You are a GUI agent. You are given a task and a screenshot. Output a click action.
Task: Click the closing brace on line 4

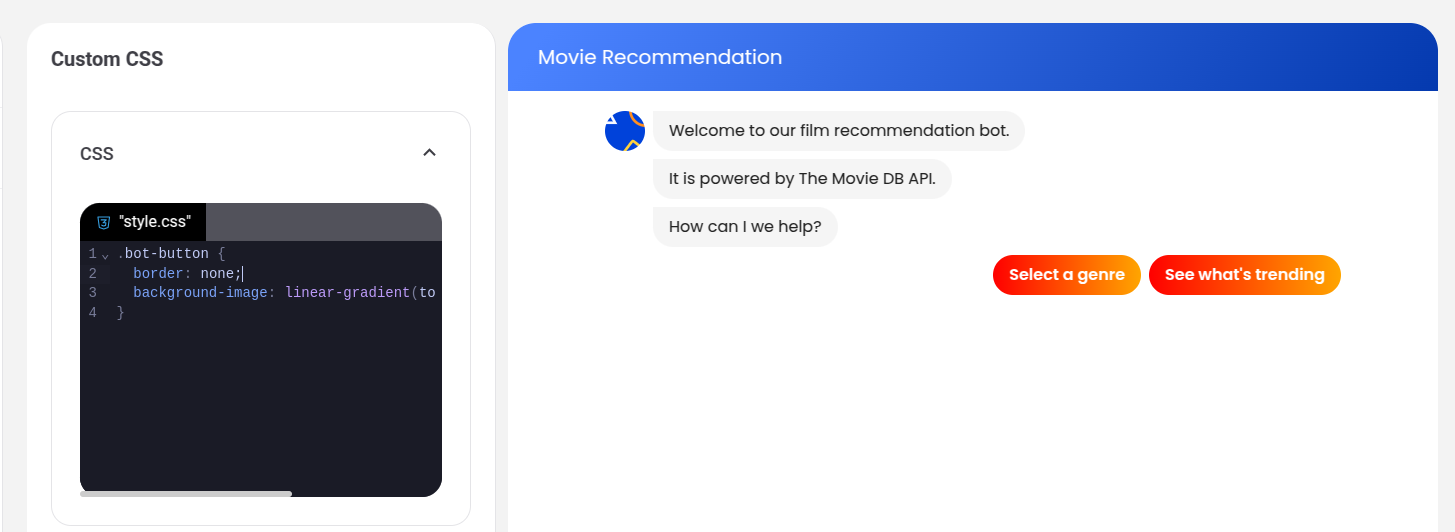coord(121,313)
